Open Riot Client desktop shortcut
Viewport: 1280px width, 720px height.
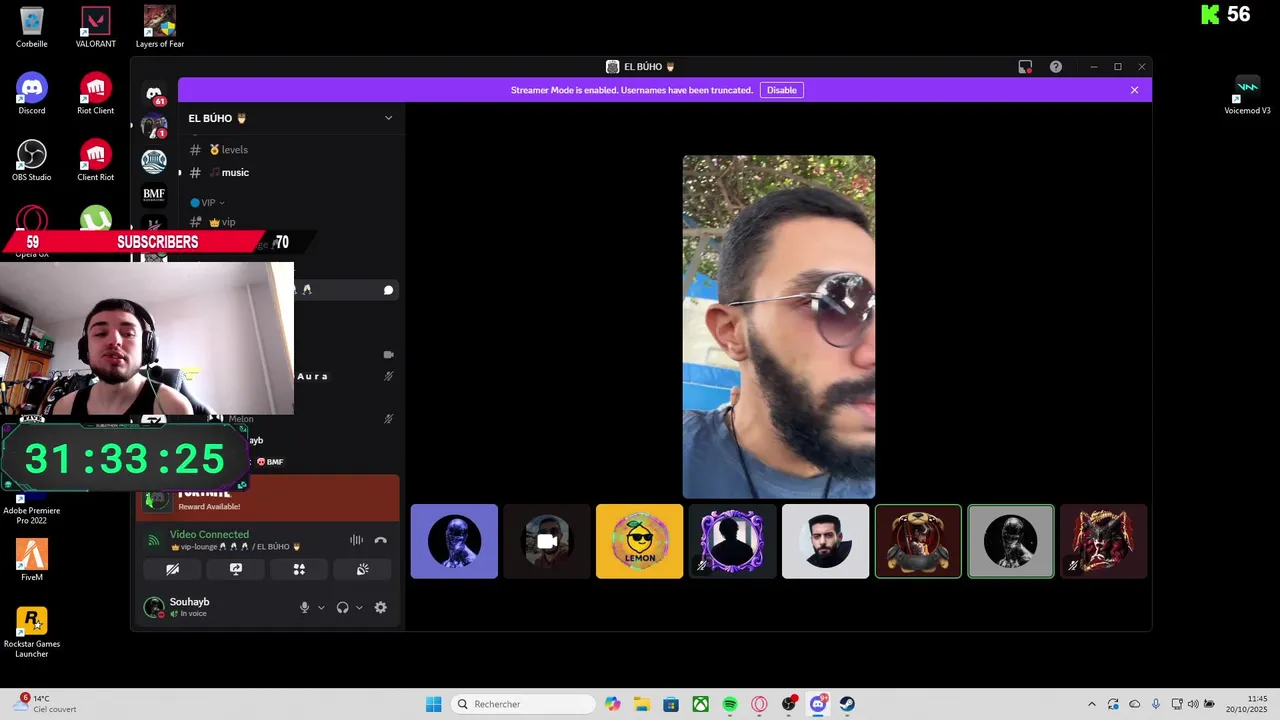click(96, 94)
